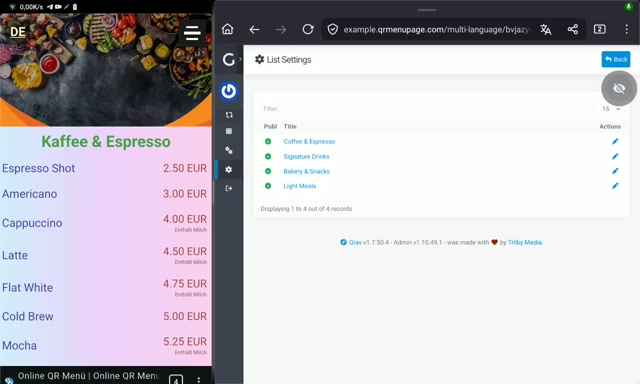Screen dimensions: 640x384
Task: Click the 5.25 EUR Mocha price
Action: pos(185,342)
